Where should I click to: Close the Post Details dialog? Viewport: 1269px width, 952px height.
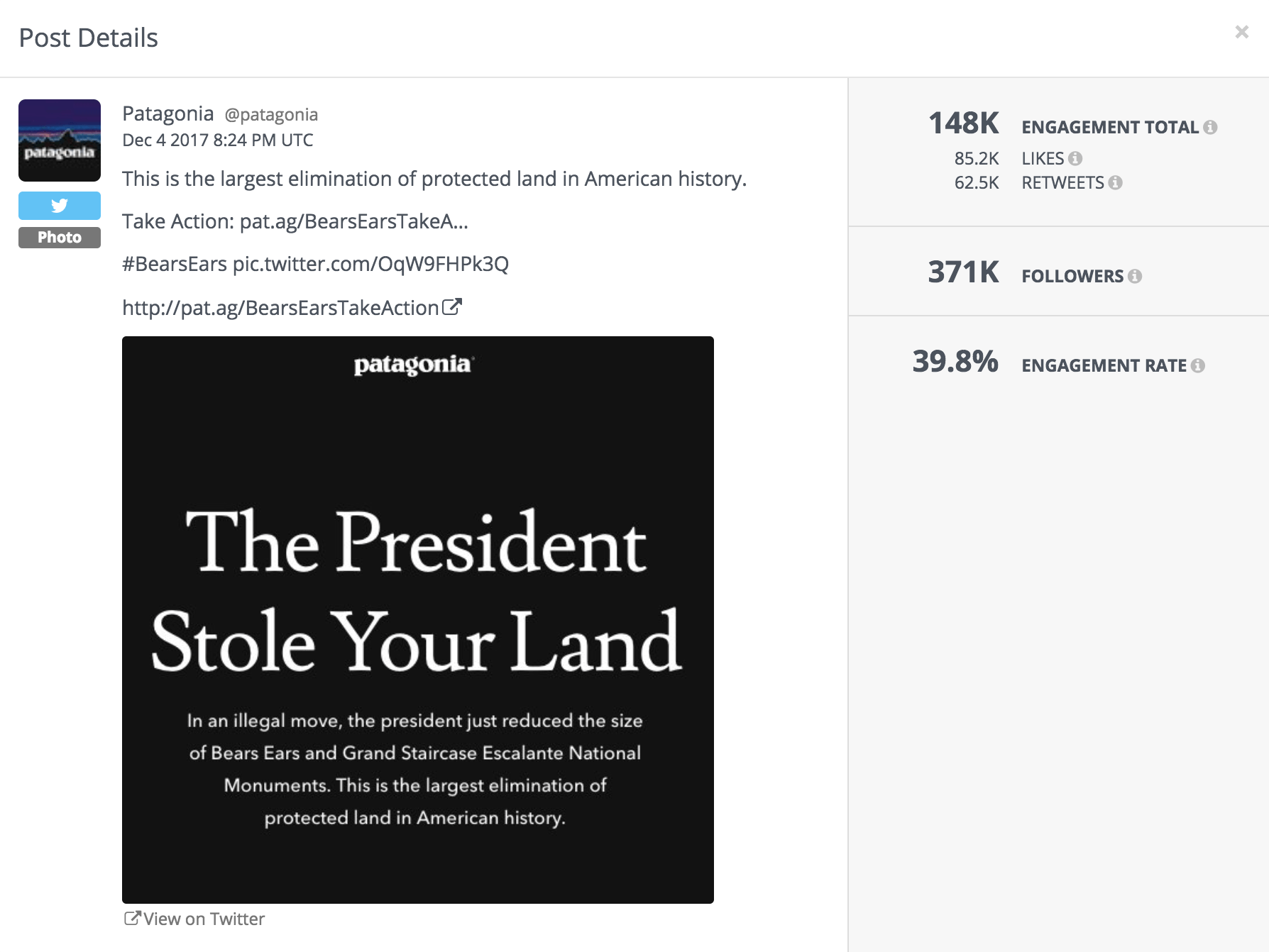[x=1241, y=32]
